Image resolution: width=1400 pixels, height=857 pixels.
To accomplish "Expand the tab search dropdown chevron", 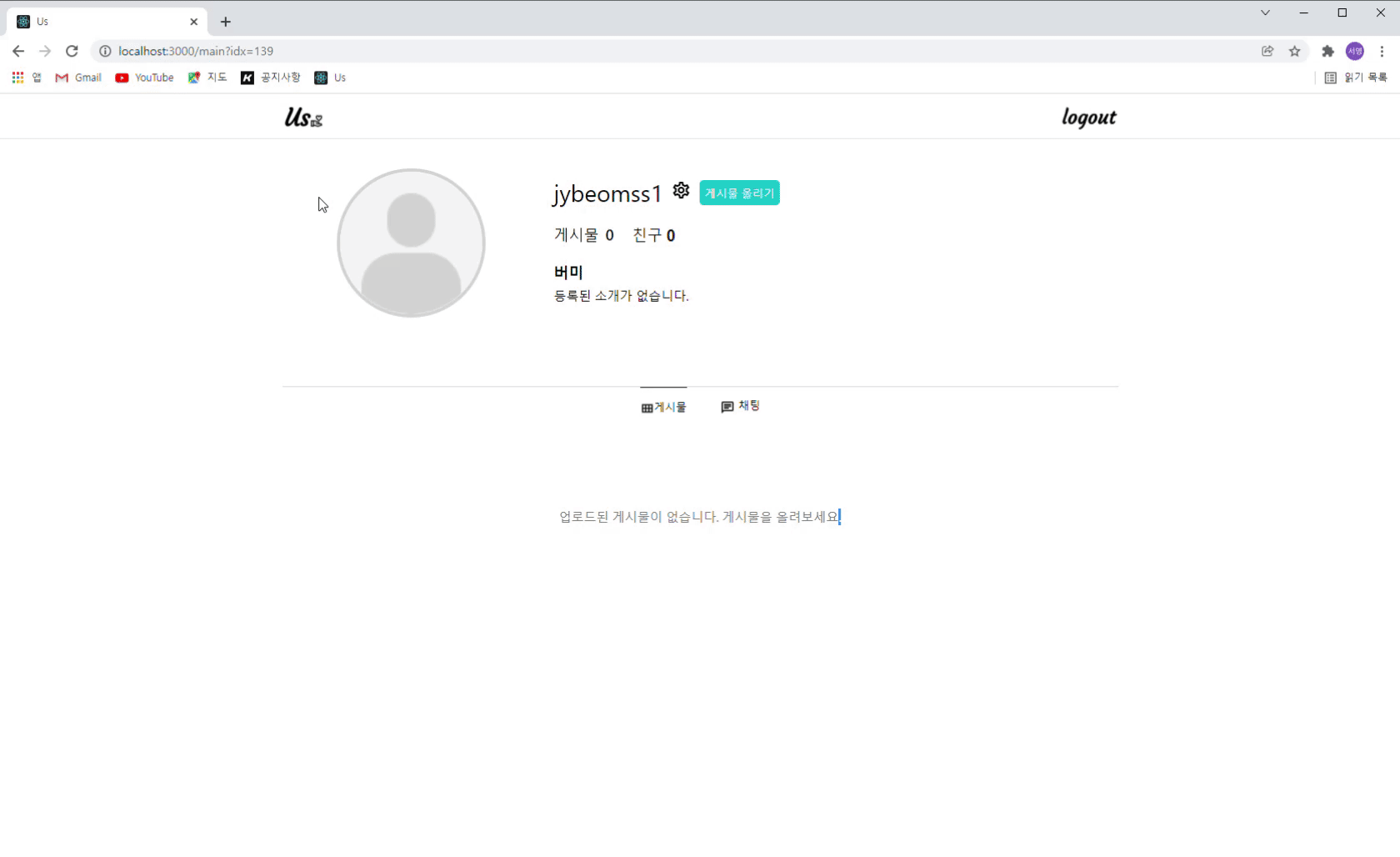I will (x=1265, y=13).
